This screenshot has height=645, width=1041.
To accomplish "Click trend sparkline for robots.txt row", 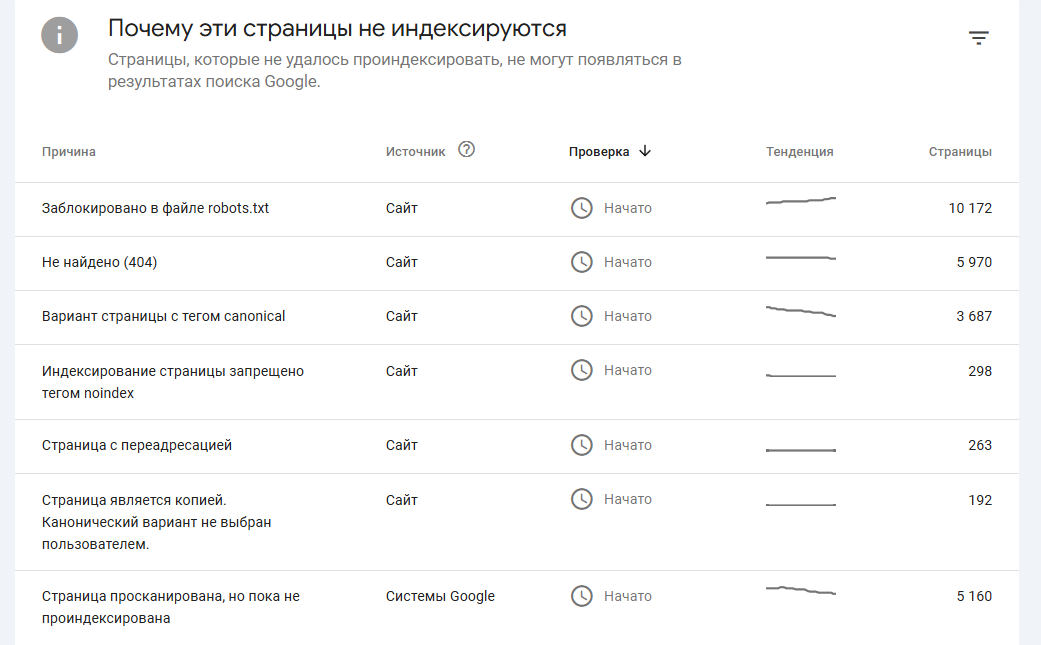I will click(x=800, y=201).
